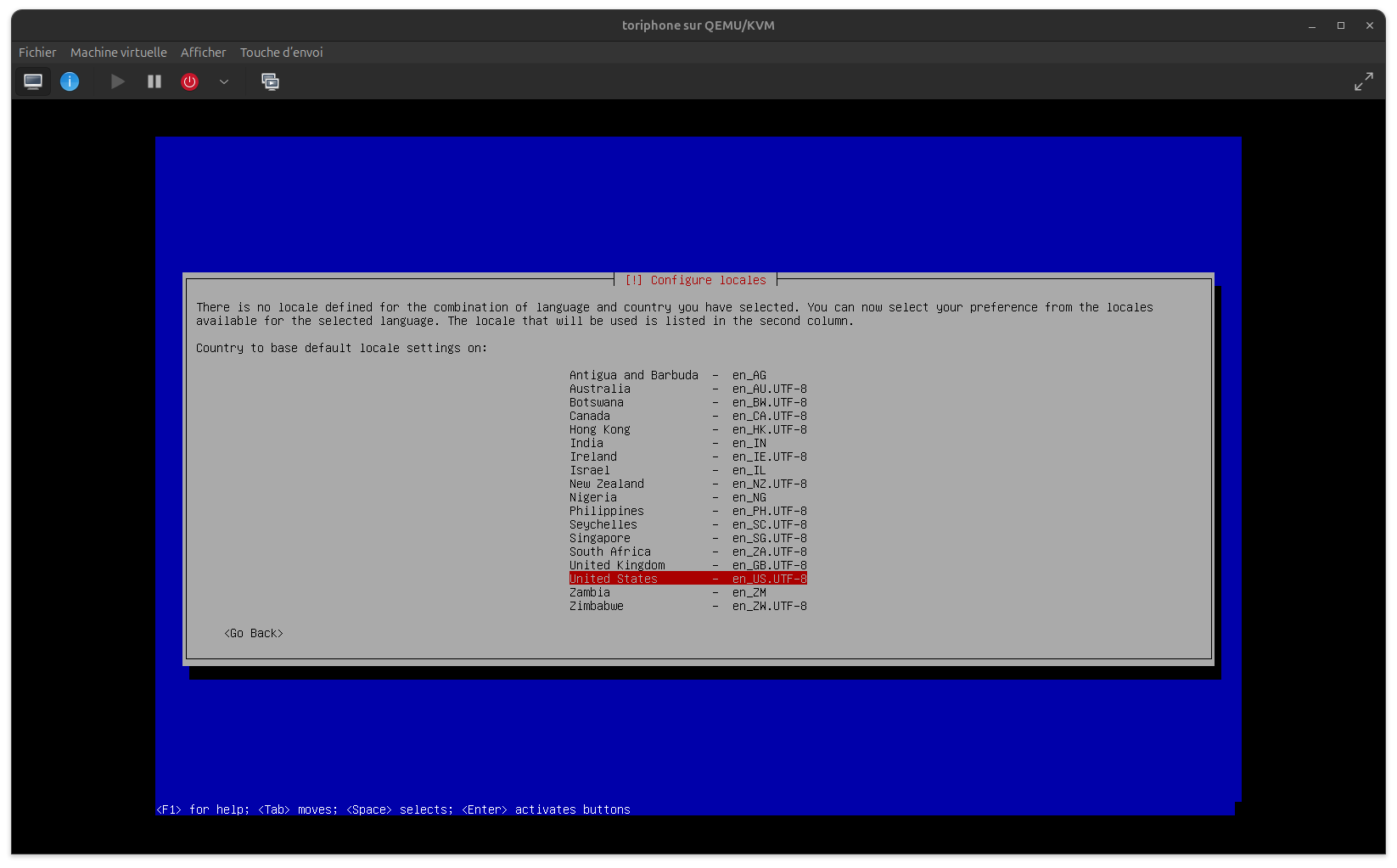Open the snapshots manager icon

point(270,81)
